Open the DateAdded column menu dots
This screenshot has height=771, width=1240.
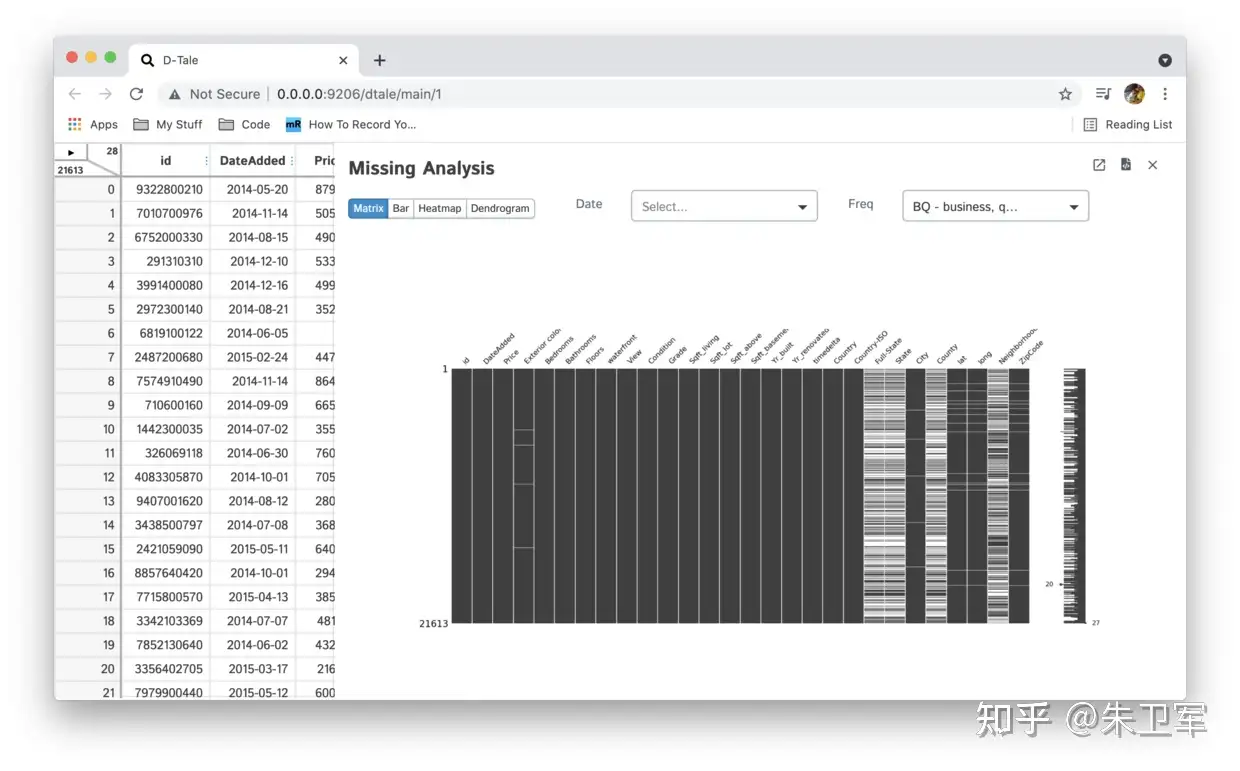293,161
